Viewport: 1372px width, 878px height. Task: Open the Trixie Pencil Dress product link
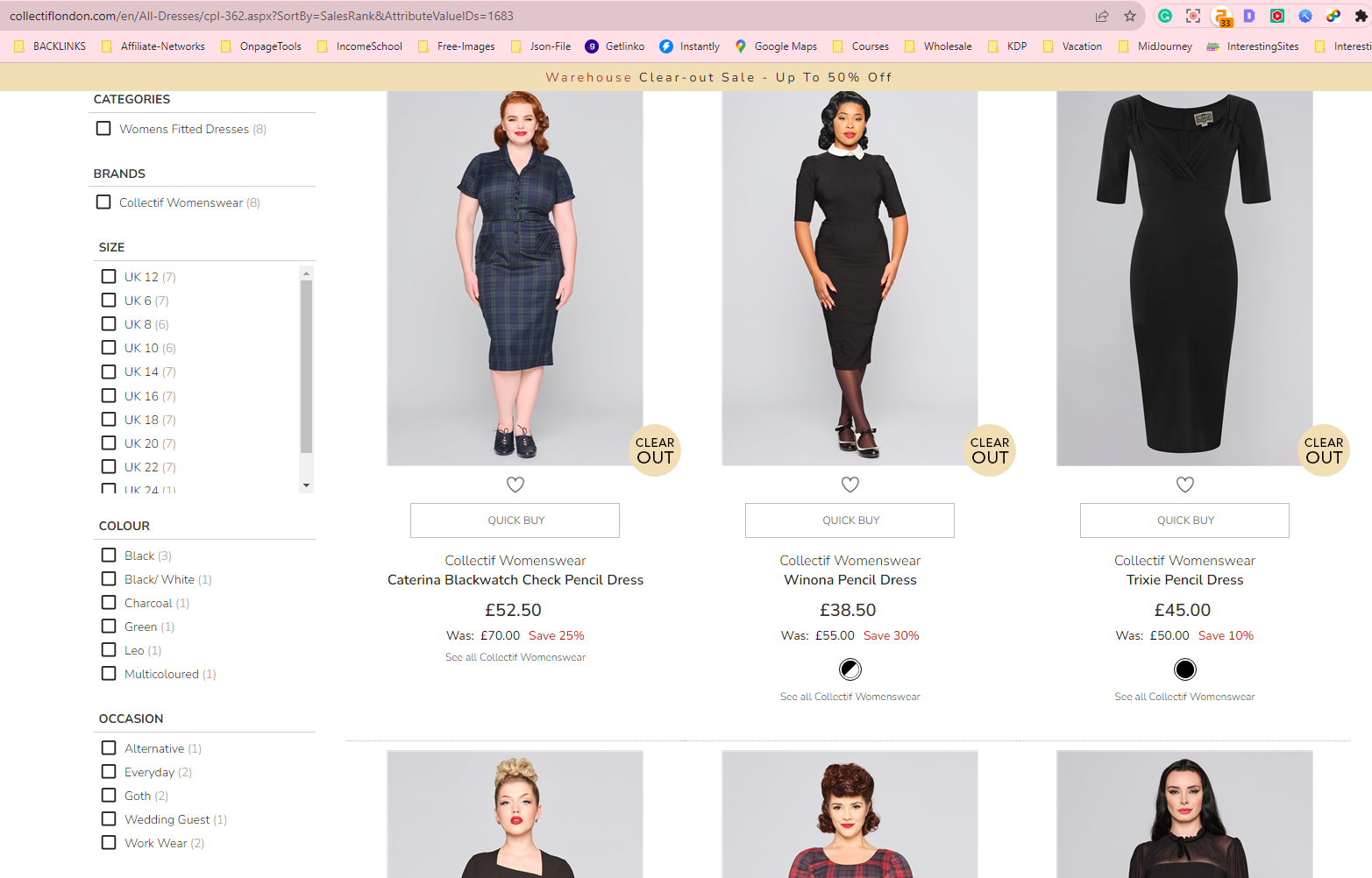[1184, 580]
